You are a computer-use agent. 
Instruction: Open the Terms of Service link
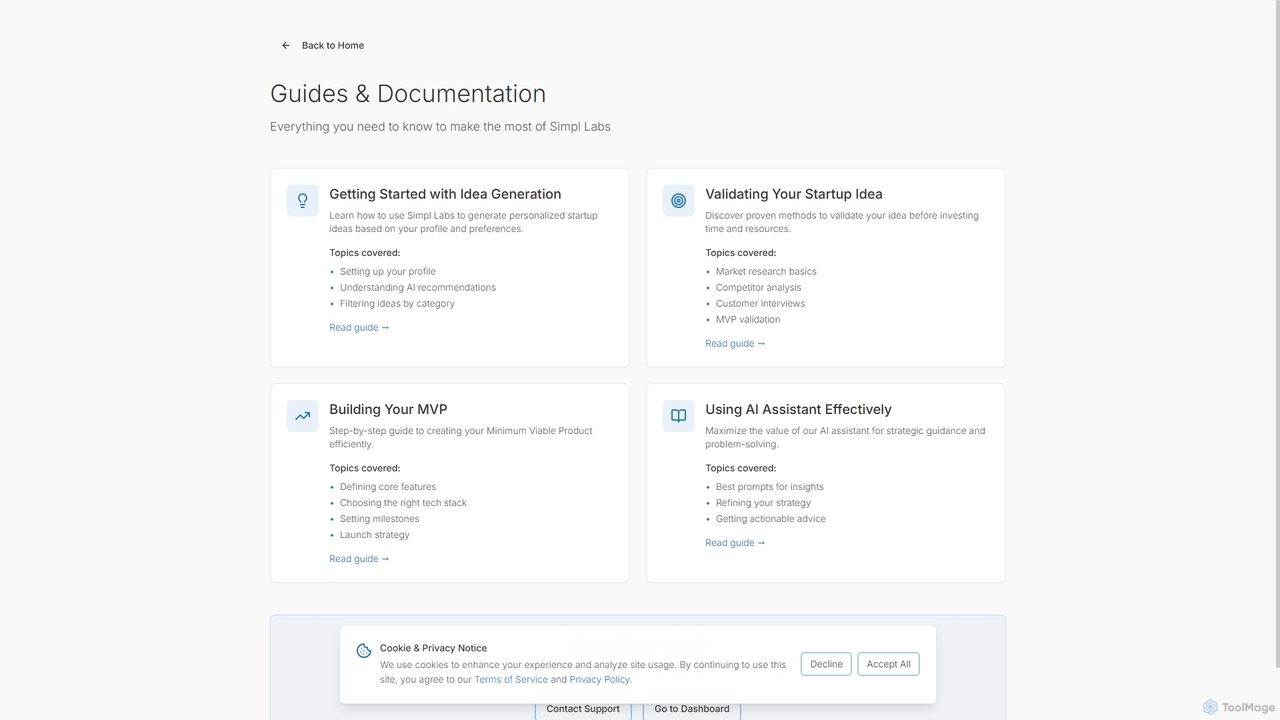[511, 680]
